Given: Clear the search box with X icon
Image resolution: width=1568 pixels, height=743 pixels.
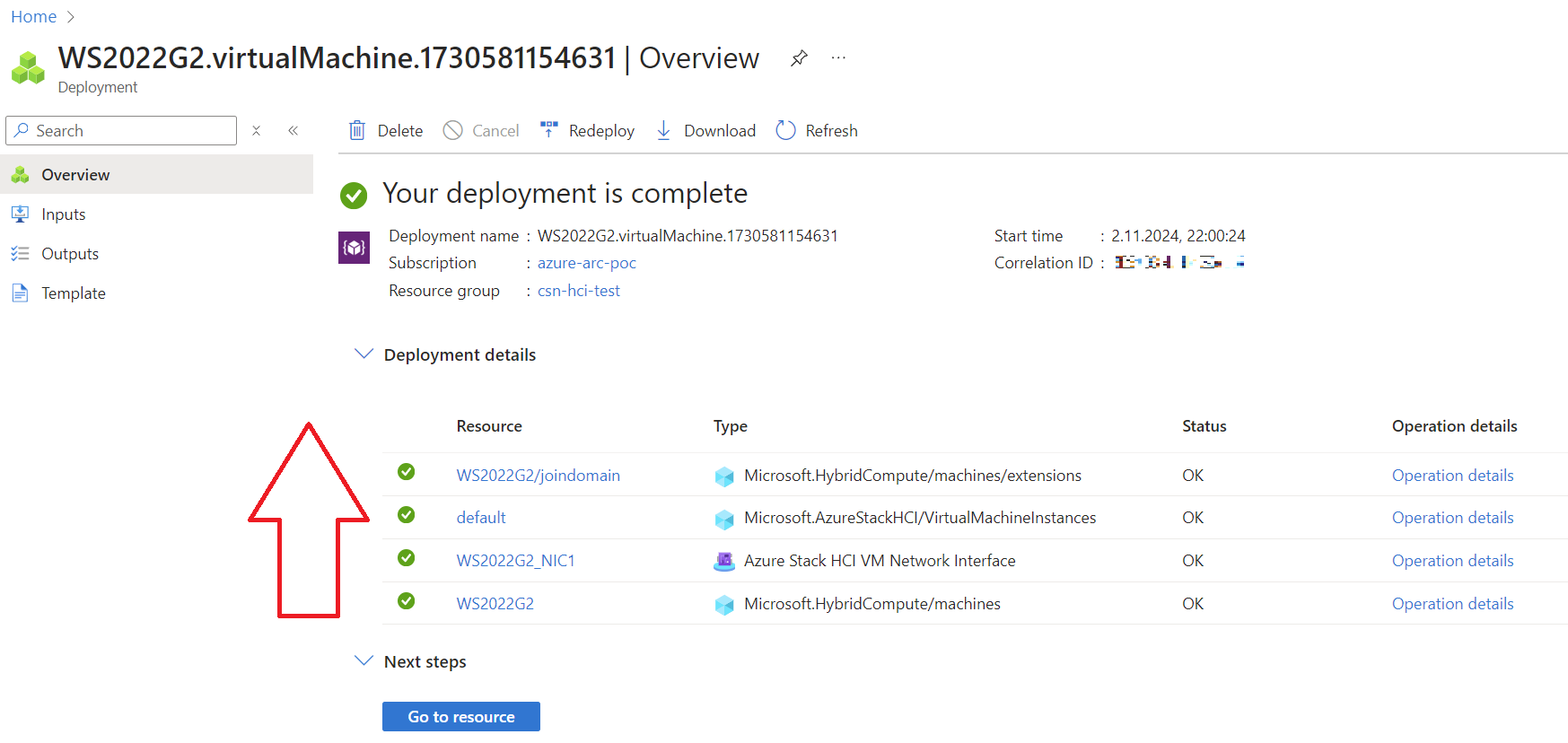Looking at the screenshot, I should point(257,131).
